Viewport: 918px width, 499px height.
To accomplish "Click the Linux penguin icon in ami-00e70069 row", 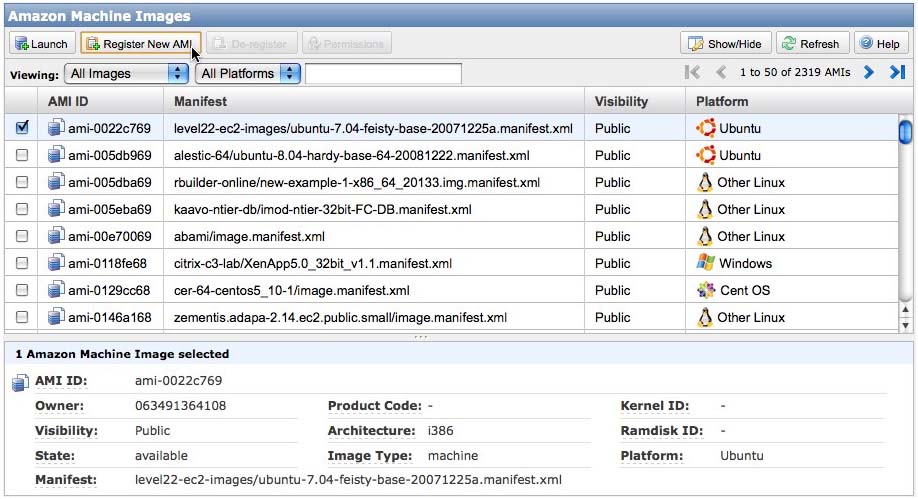I will coord(705,236).
